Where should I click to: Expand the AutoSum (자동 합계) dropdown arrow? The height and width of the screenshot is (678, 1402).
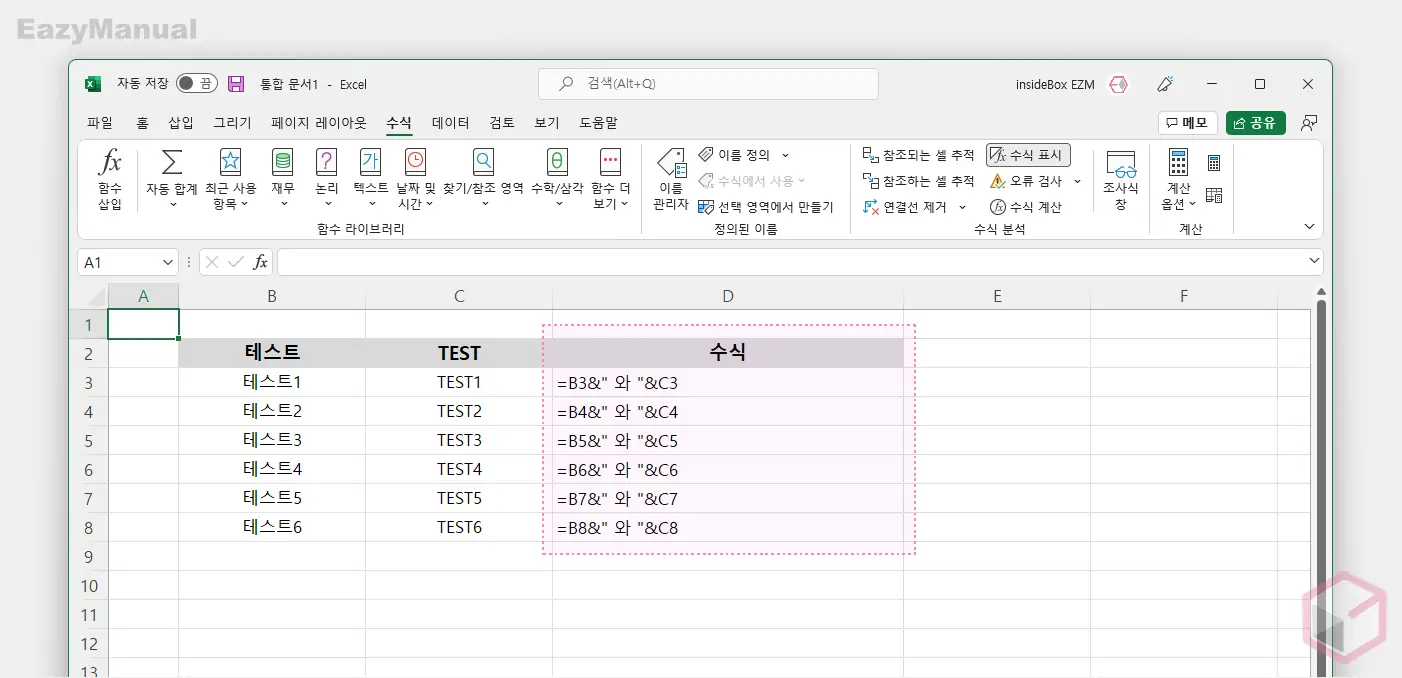click(x=172, y=204)
